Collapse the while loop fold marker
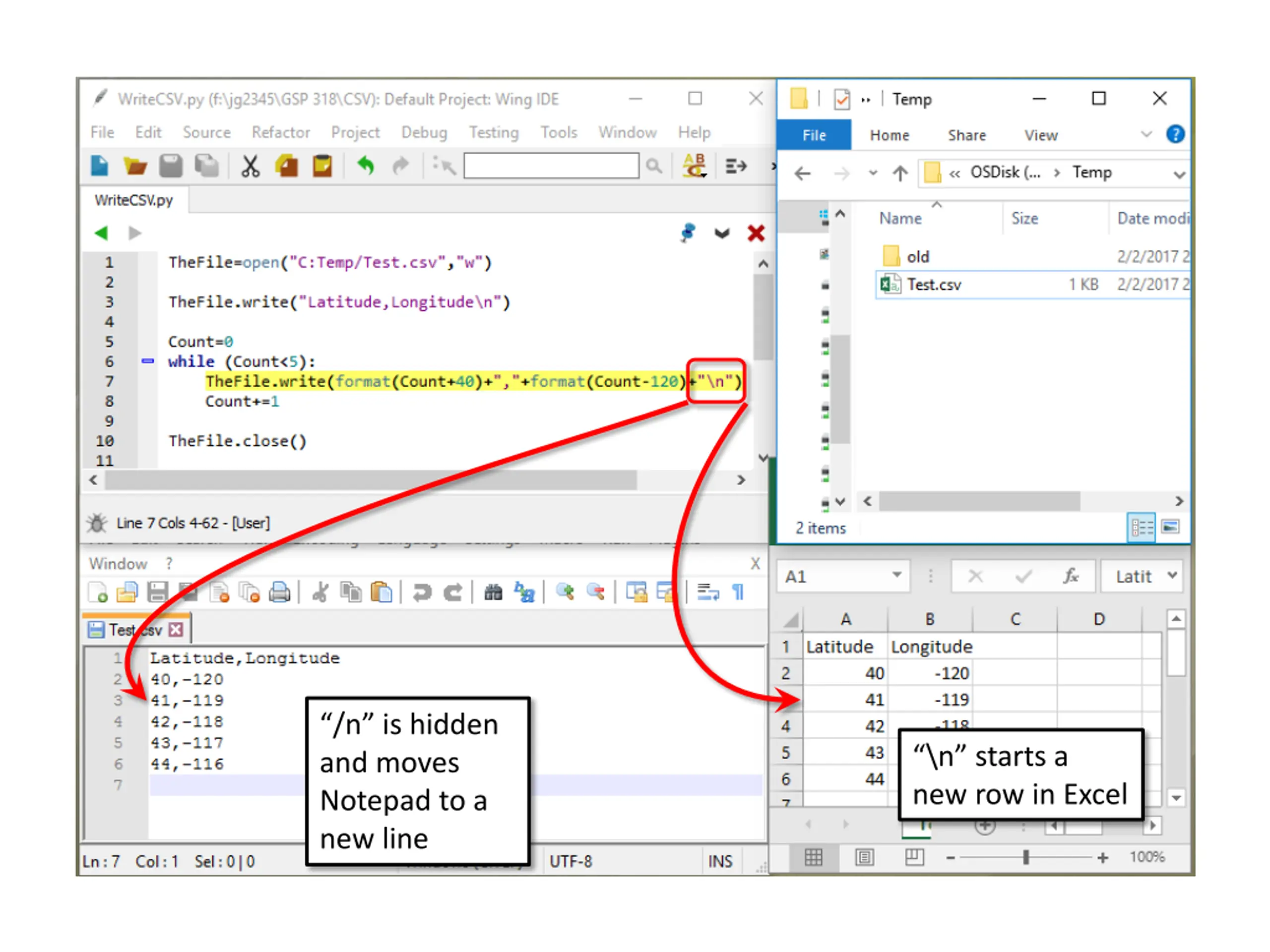 (x=147, y=361)
